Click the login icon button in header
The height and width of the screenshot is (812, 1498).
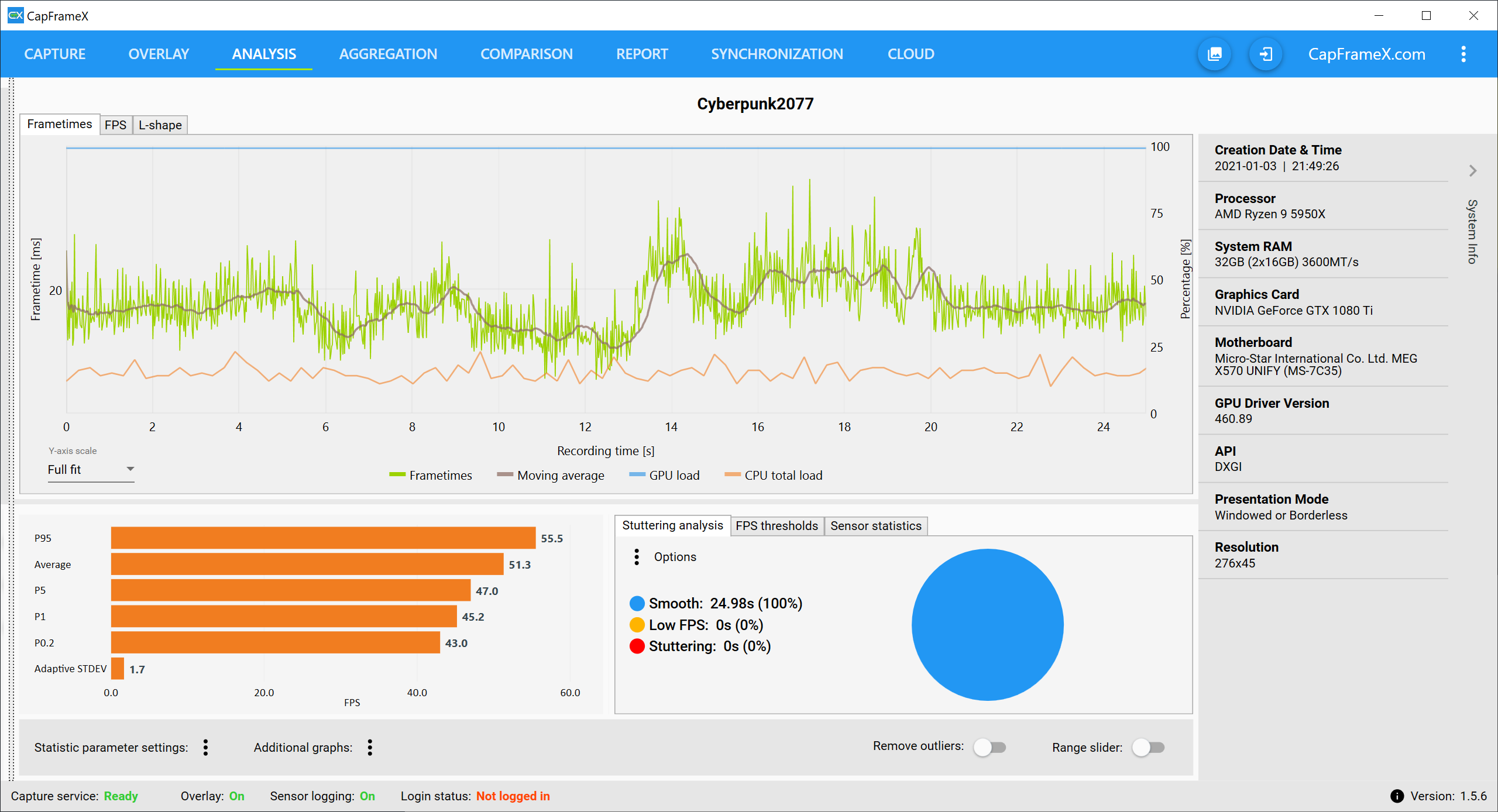point(1266,54)
